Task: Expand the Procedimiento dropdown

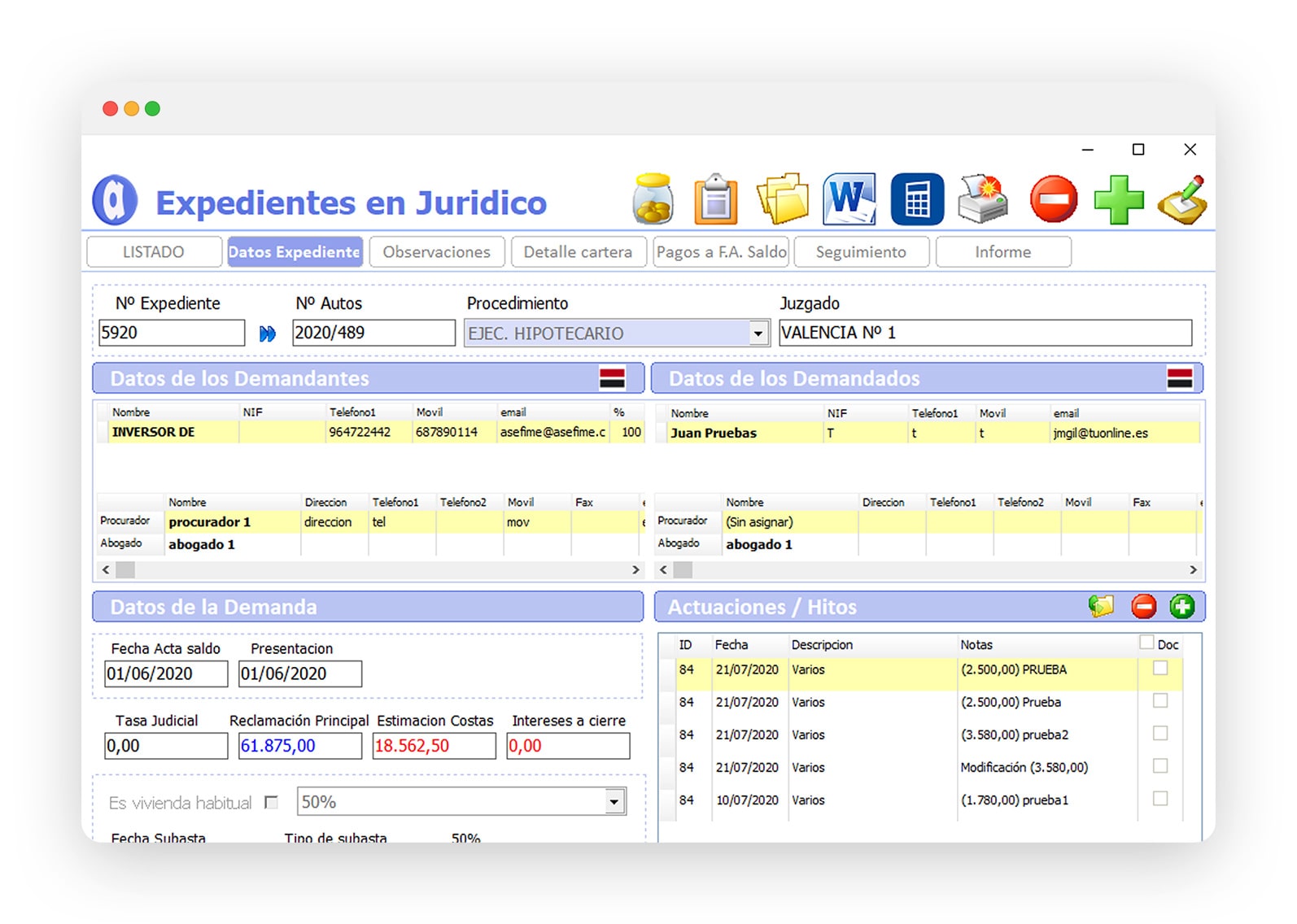Action: pyautogui.click(x=758, y=333)
